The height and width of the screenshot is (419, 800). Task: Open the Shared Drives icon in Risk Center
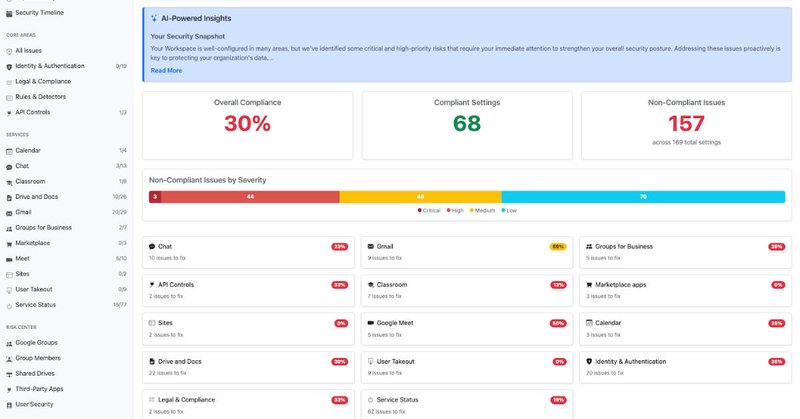tap(9, 374)
